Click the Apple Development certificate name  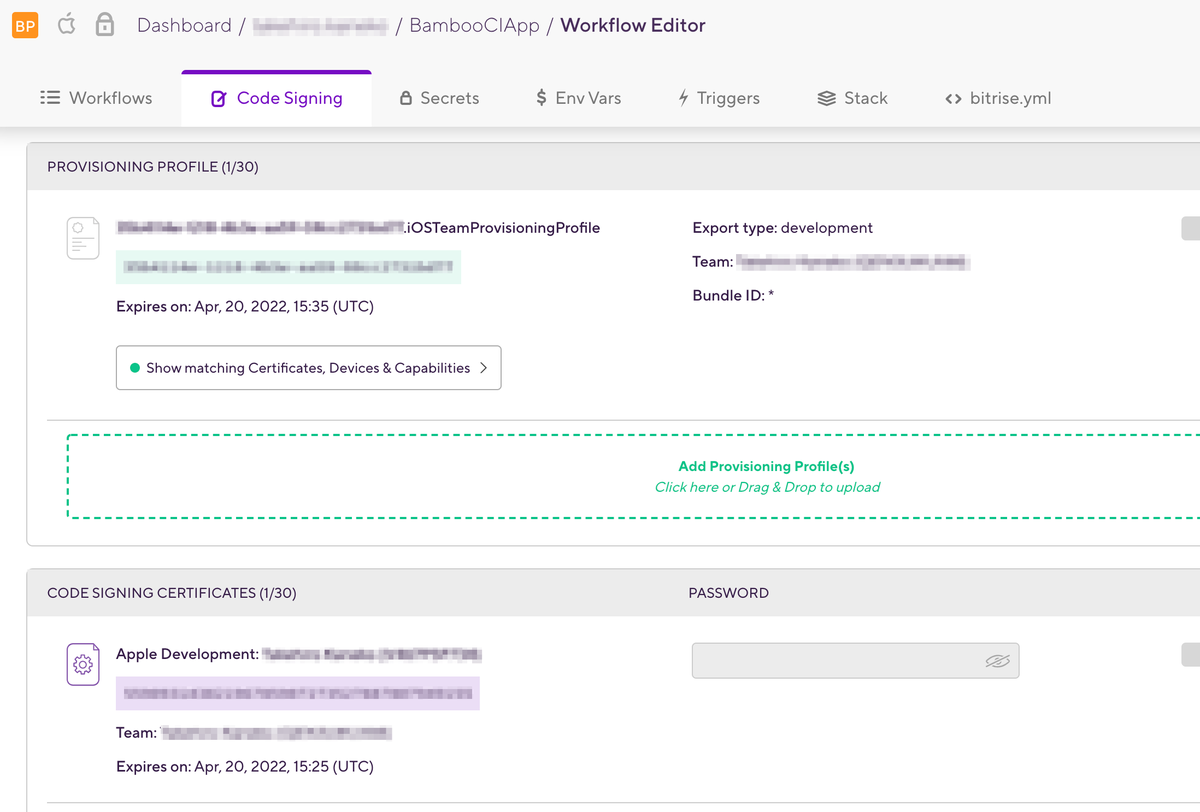(x=299, y=654)
